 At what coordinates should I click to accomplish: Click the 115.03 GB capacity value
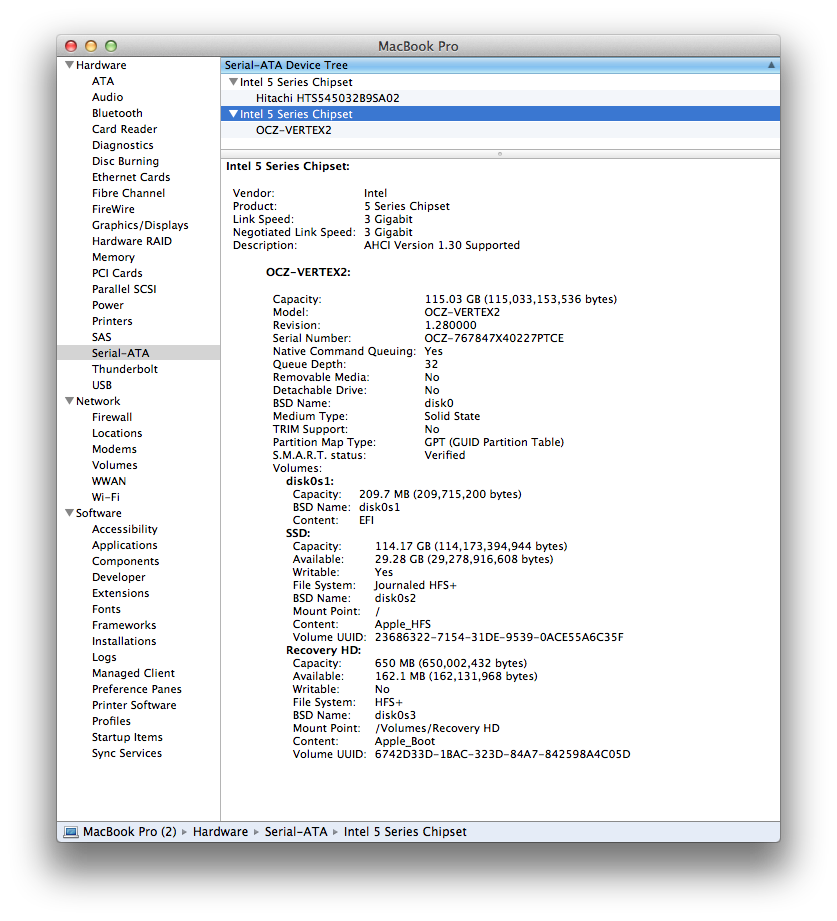(521, 299)
